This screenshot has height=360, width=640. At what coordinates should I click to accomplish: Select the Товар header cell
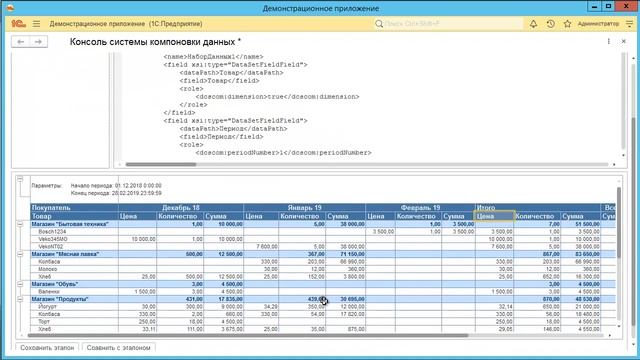[x=74, y=216]
